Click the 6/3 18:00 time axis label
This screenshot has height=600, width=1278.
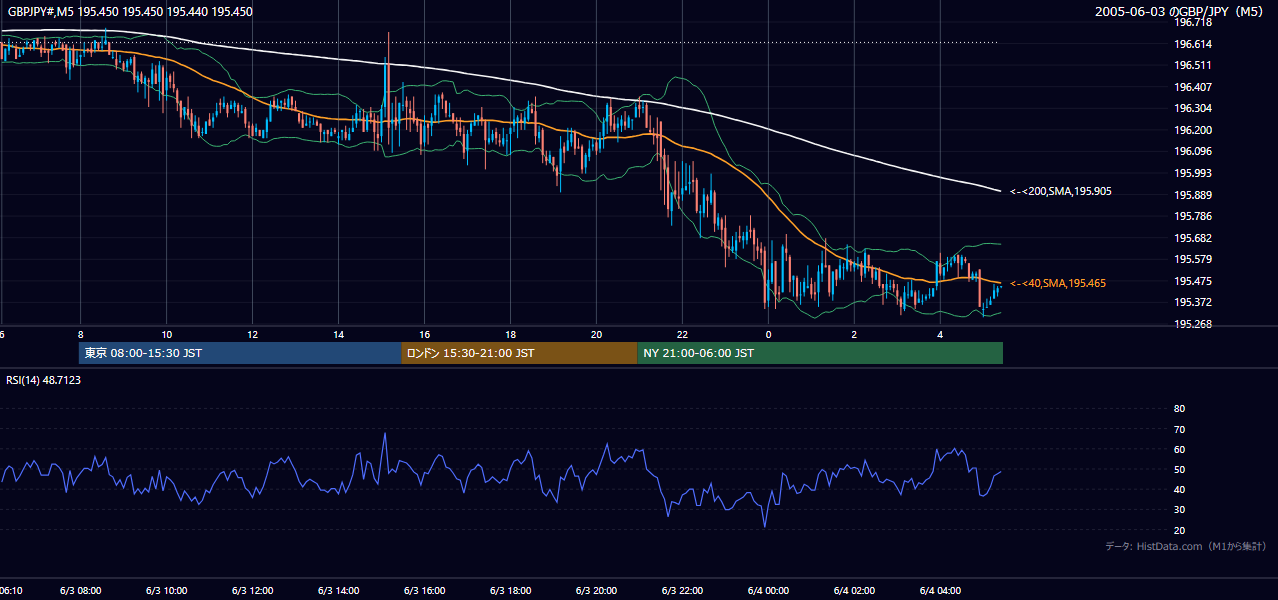tap(510, 590)
